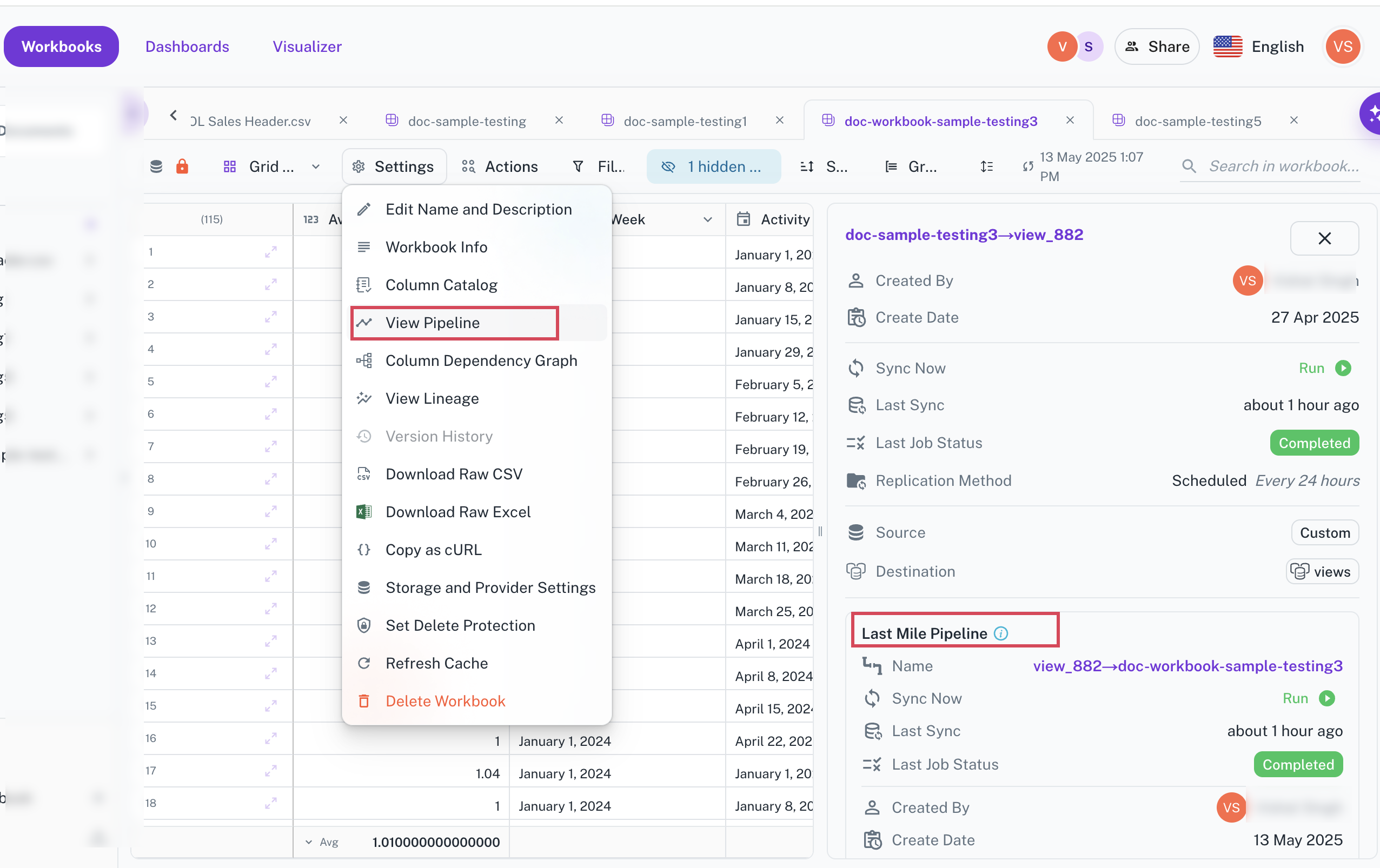Open the Visualizer page
The image size is (1380, 868).
point(307,46)
